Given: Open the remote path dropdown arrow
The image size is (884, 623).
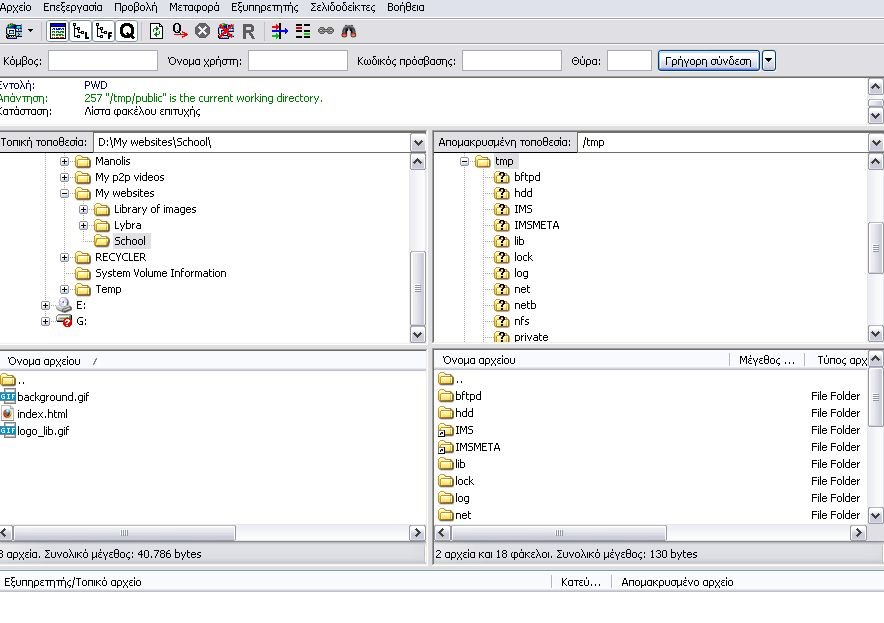Looking at the screenshot, I should pyautogui.click(x=876, y=143).
